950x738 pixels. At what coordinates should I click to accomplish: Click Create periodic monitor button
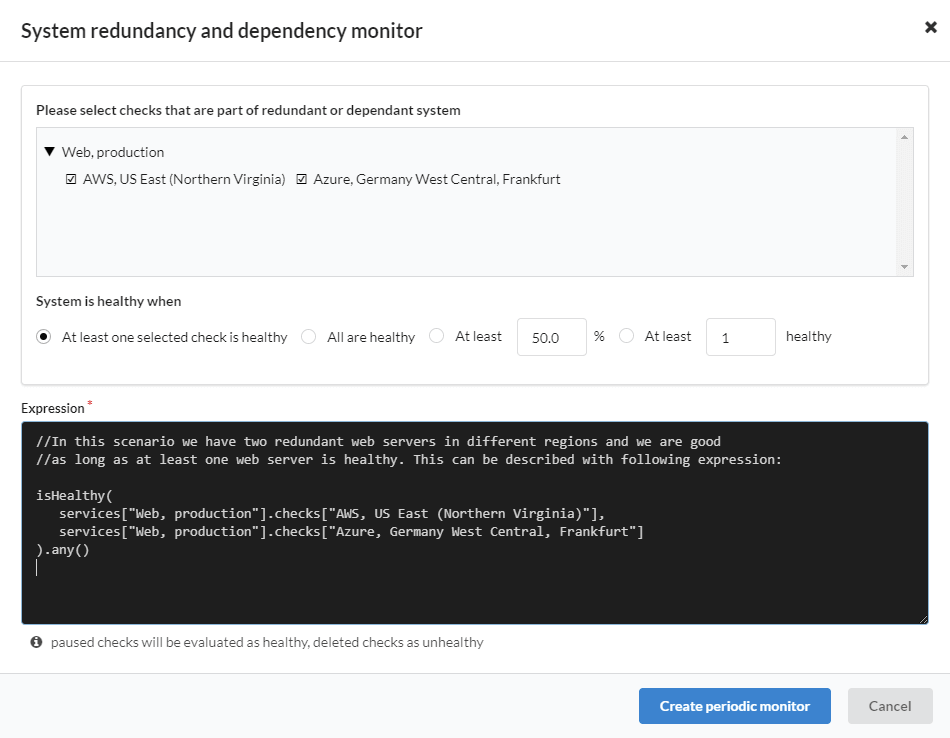point(734,706)
